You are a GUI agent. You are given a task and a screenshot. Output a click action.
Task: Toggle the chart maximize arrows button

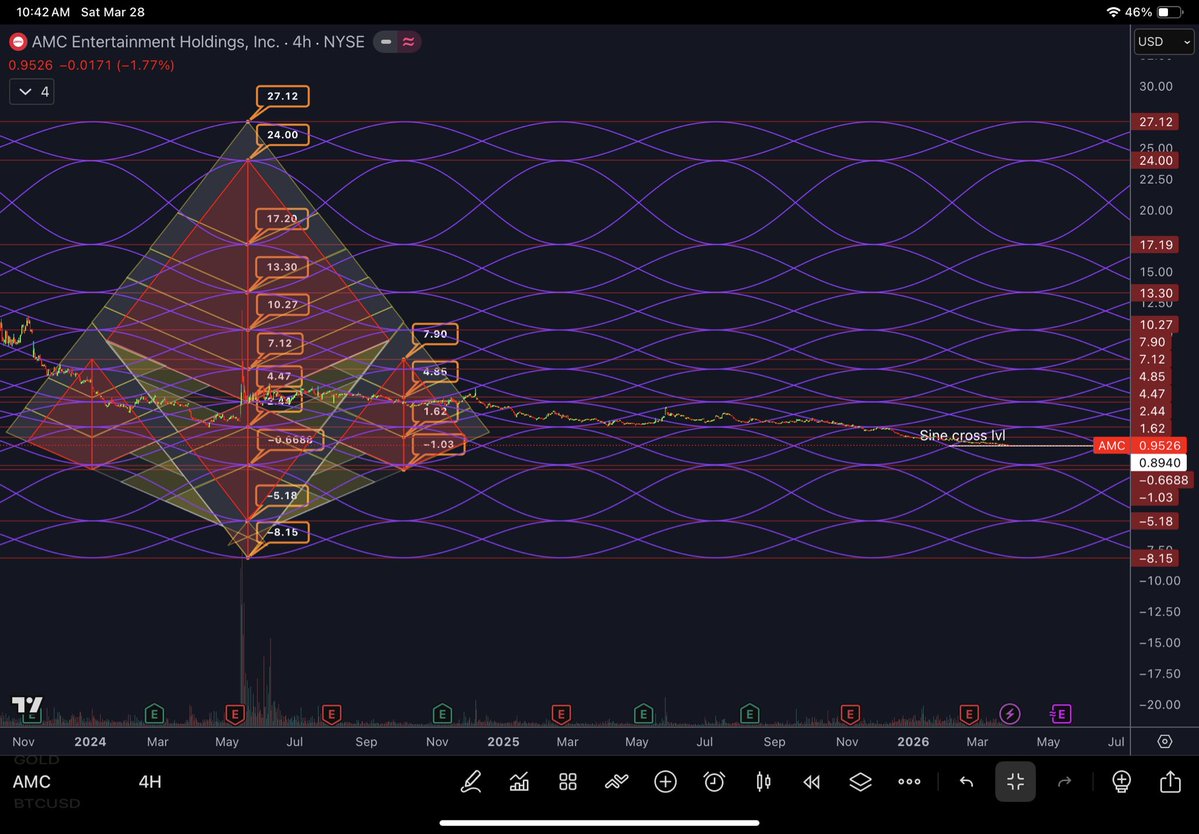pyautogui.click(x=1015, y=781)
